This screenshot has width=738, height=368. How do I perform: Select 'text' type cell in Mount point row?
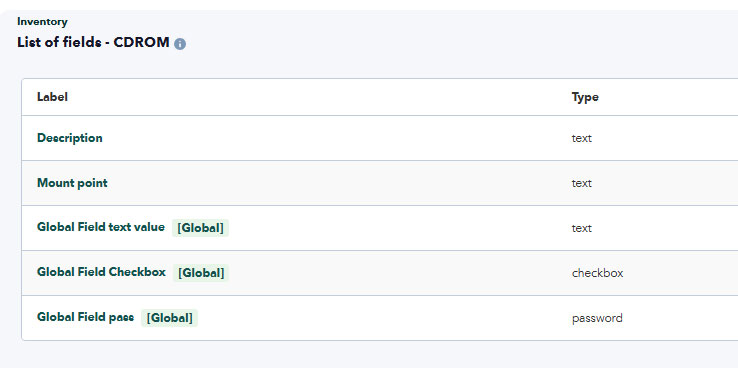tap(582, 183)
